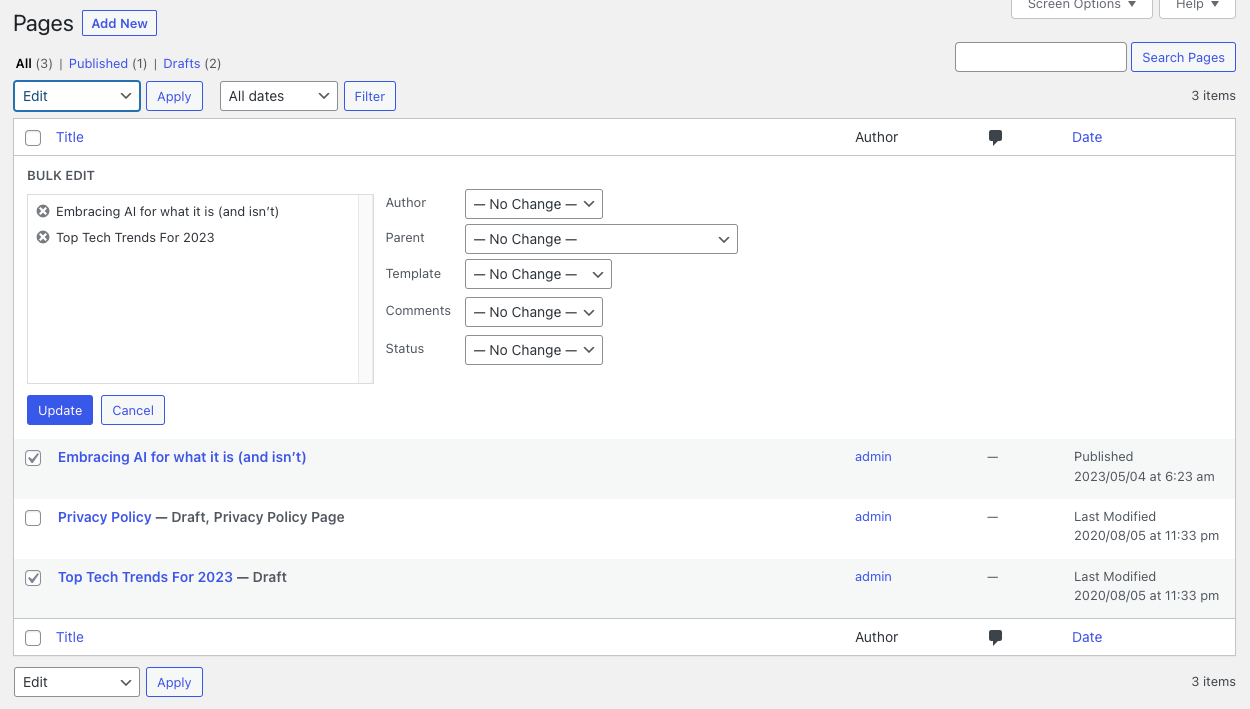Remove Top Tech Trends from bulk edit list
1250x709 pixels.
pyautogui.click(x=43, y=237)
